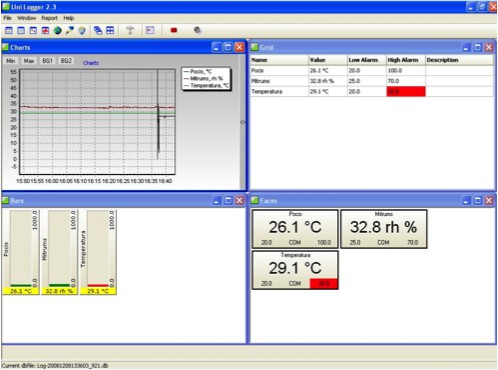This screenshot has height=370, width=498.
Task: Click the gray panel toolbar icon
Action: 150,30
